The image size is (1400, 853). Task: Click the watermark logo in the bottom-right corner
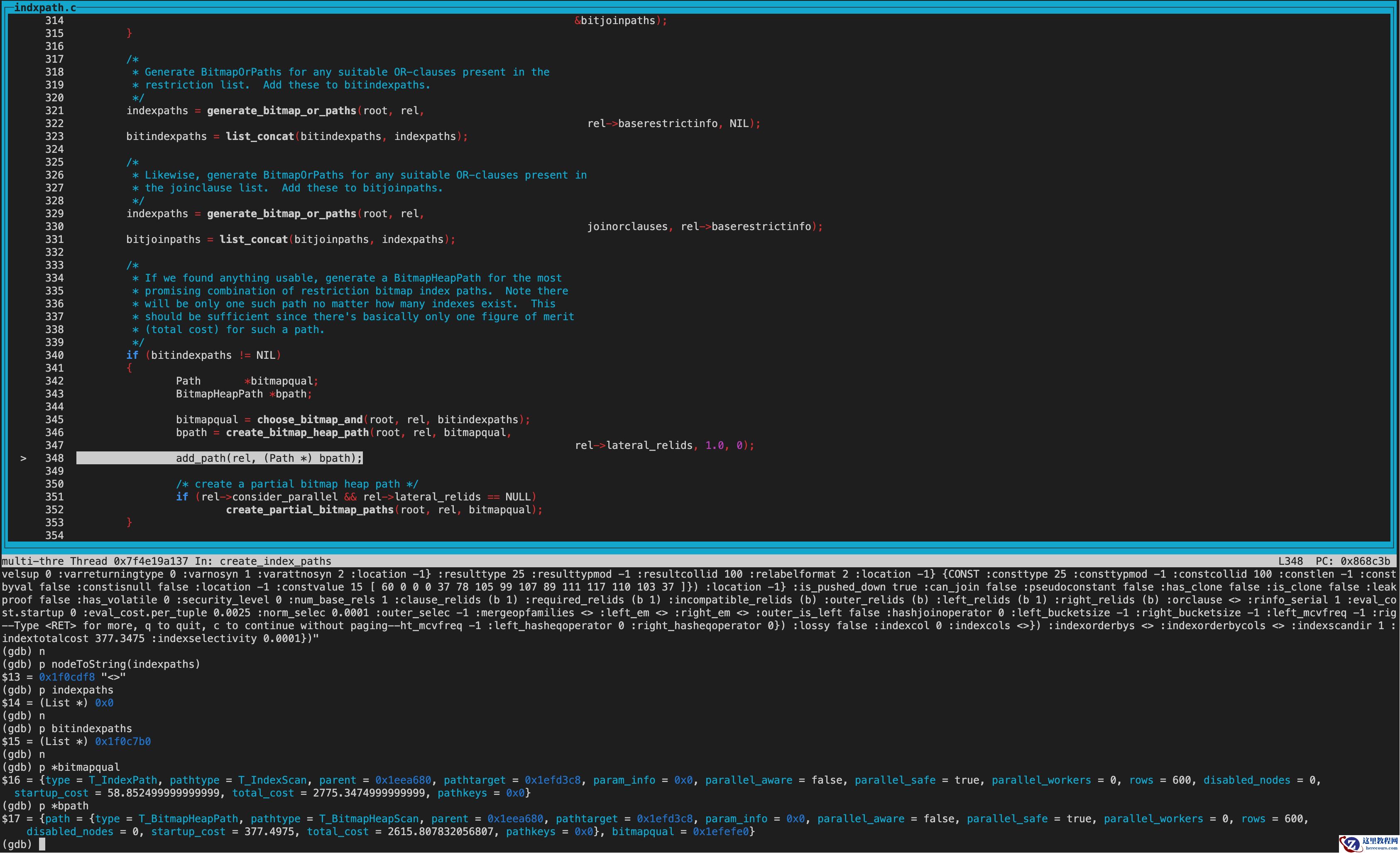(x=1369, y=843)
